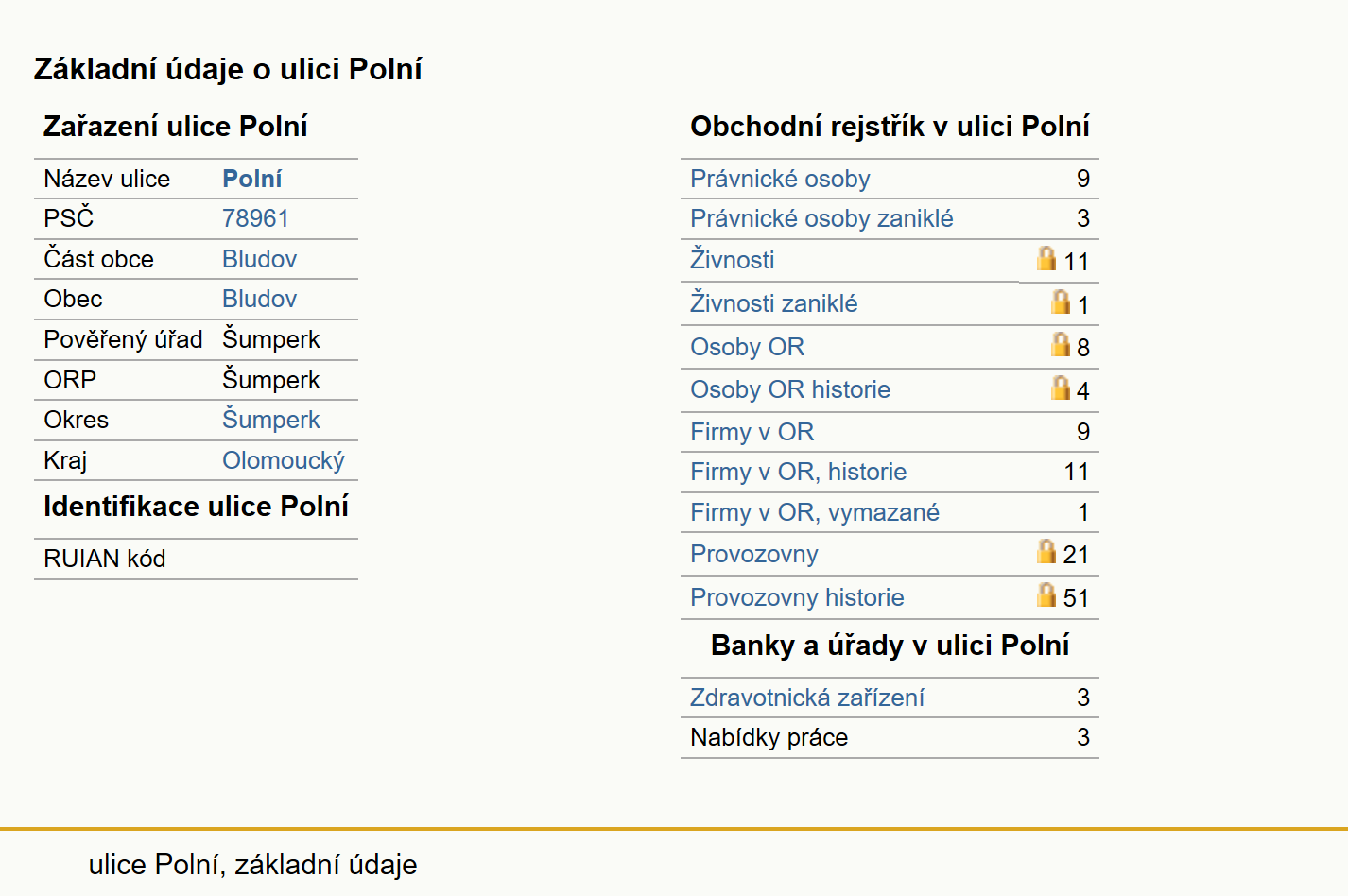The image size is (1348, 896).
Task: Open Zdravotnická zařízení link
Action: [807, 698]
